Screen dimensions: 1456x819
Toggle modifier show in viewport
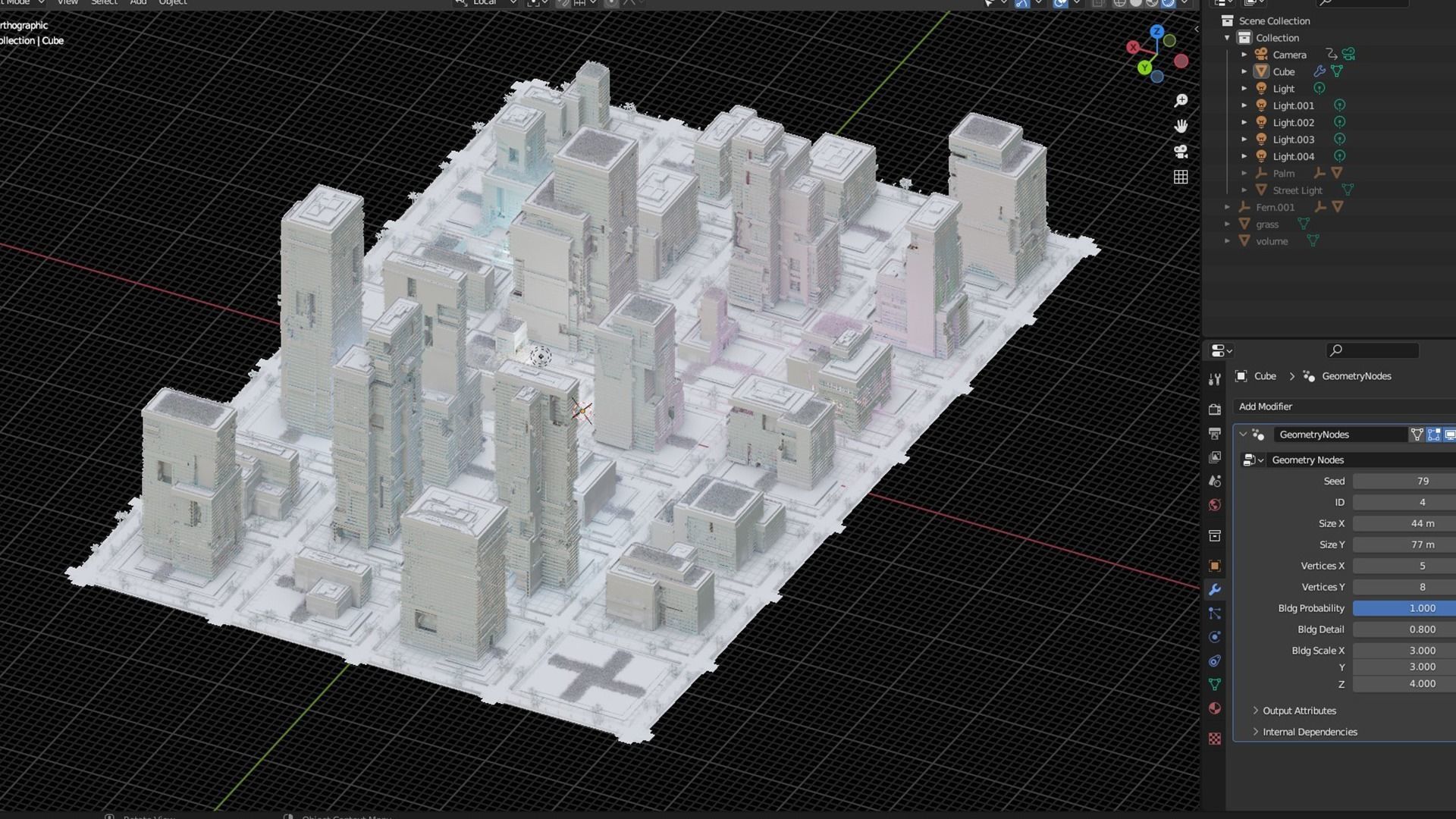click(1450, 435)
